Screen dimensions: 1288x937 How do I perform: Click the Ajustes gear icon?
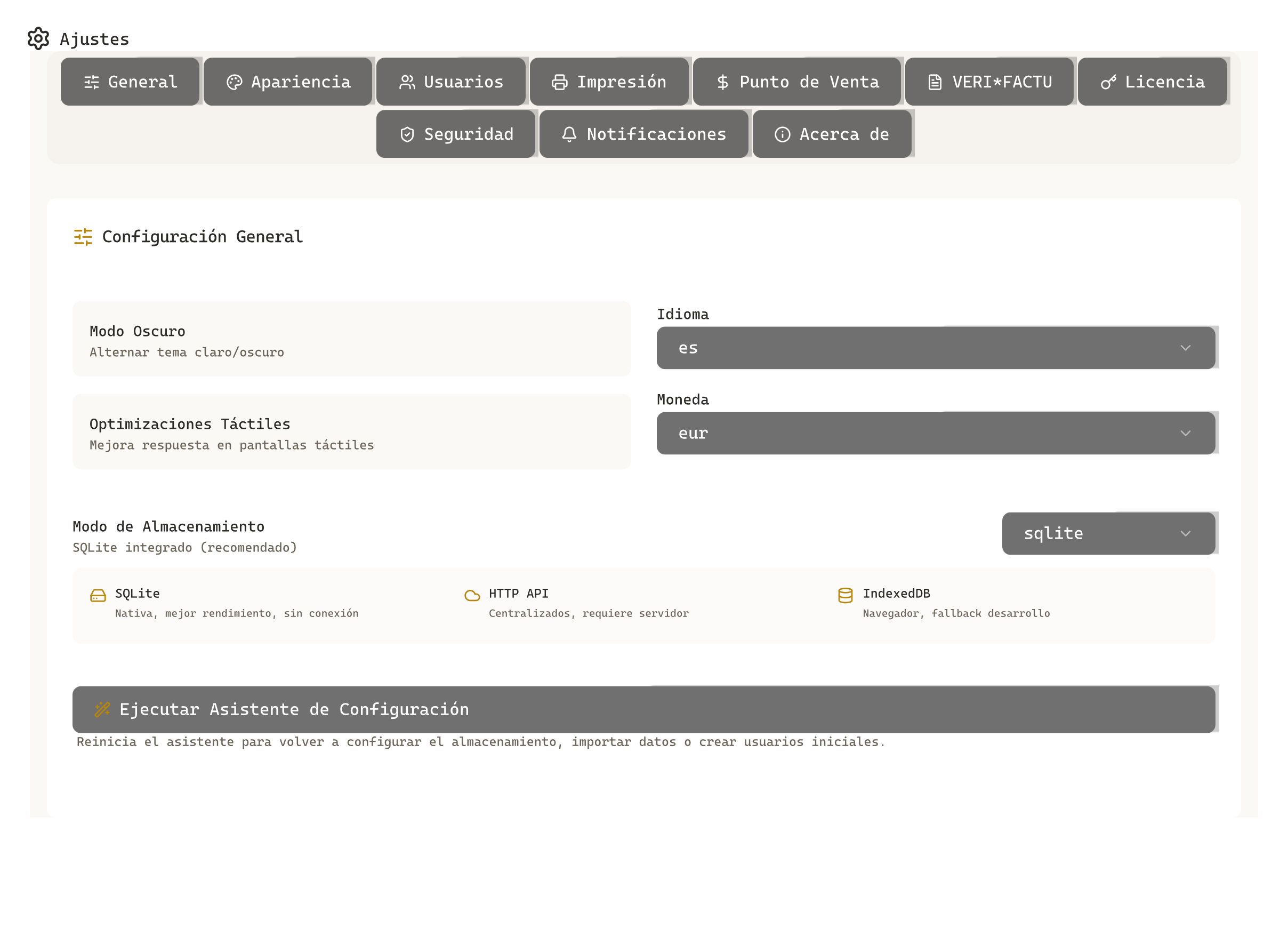pos(38,38)
